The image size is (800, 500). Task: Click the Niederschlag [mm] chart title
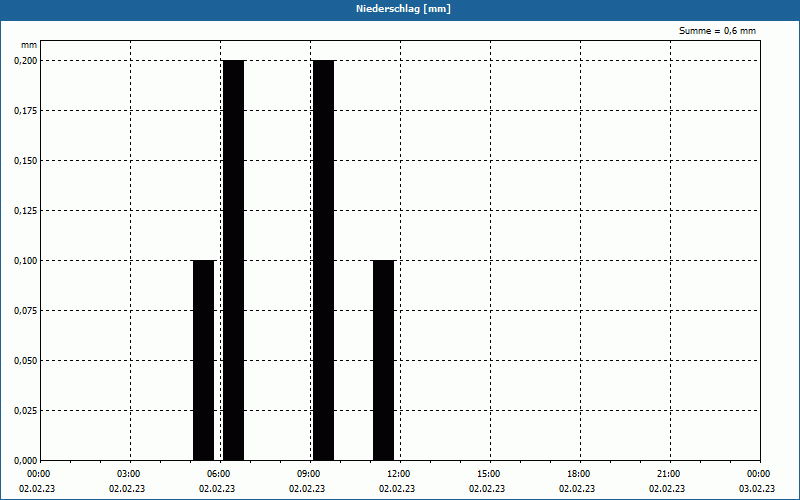pyautogui.click(x=403, y=9)
